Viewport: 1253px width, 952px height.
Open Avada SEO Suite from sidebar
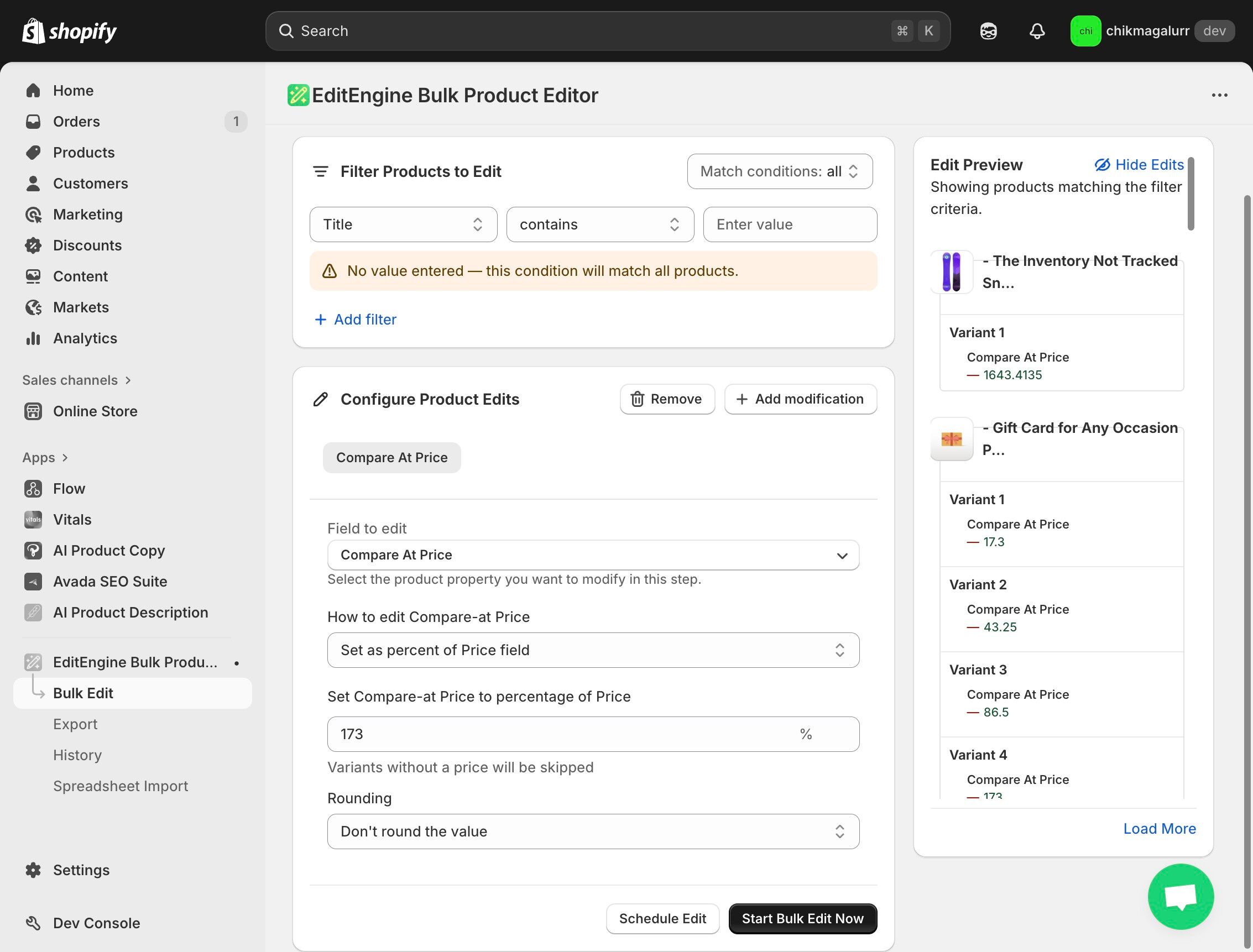pyautogui.click(x=110, y=582)
